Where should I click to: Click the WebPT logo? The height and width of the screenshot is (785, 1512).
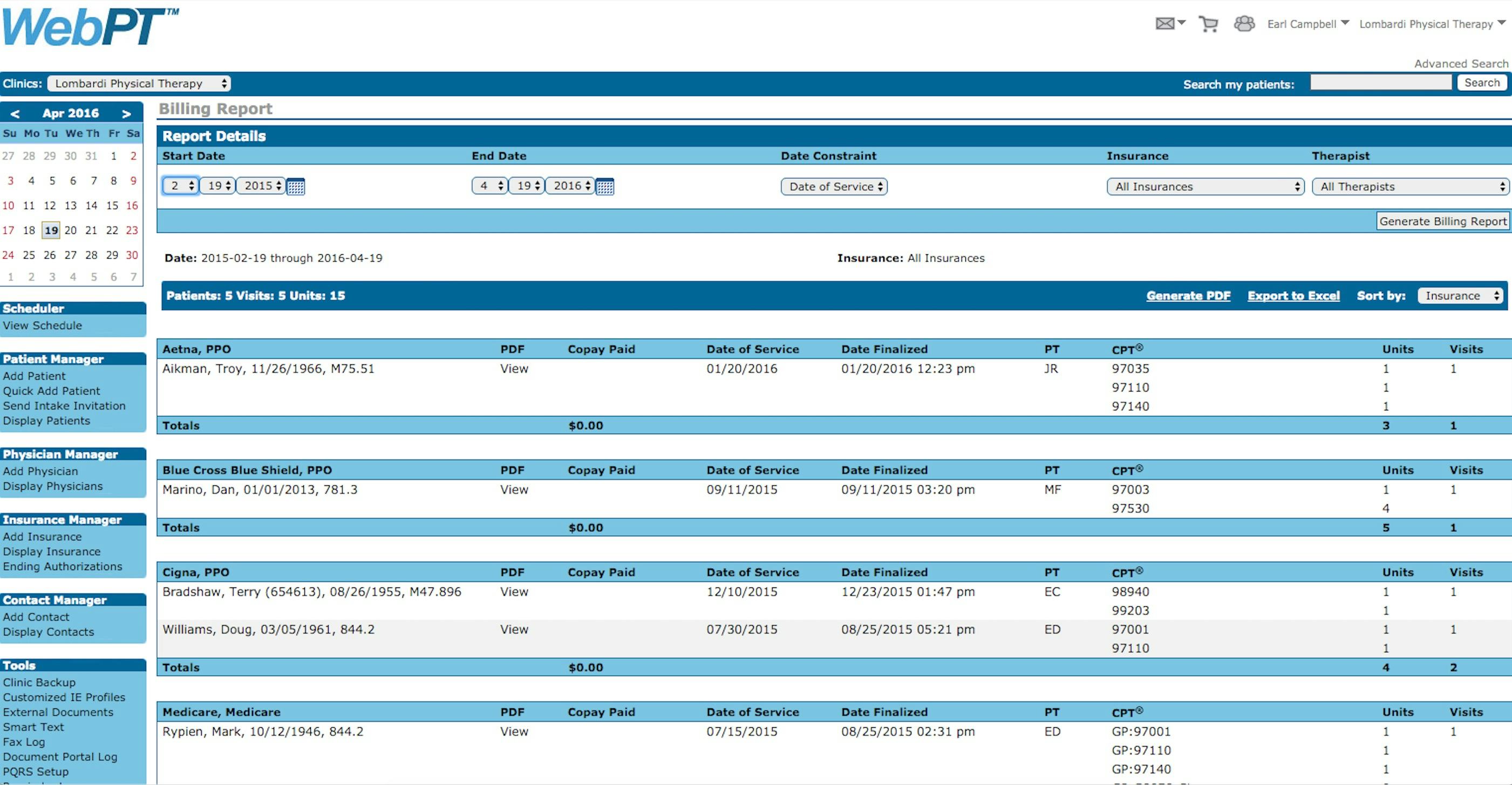[90, 26]
